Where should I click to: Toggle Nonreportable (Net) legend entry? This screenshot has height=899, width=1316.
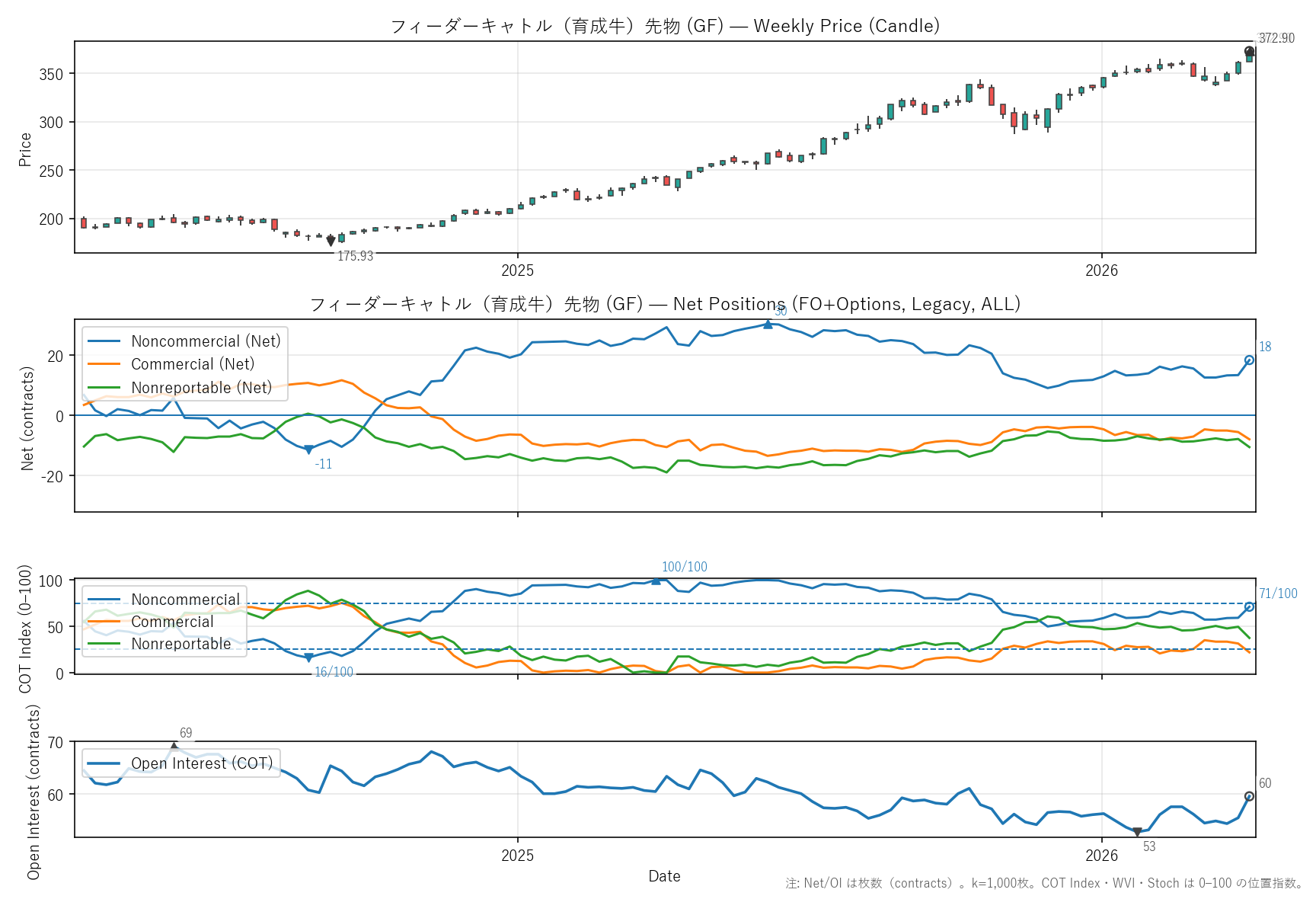click(x=201, y=388)
